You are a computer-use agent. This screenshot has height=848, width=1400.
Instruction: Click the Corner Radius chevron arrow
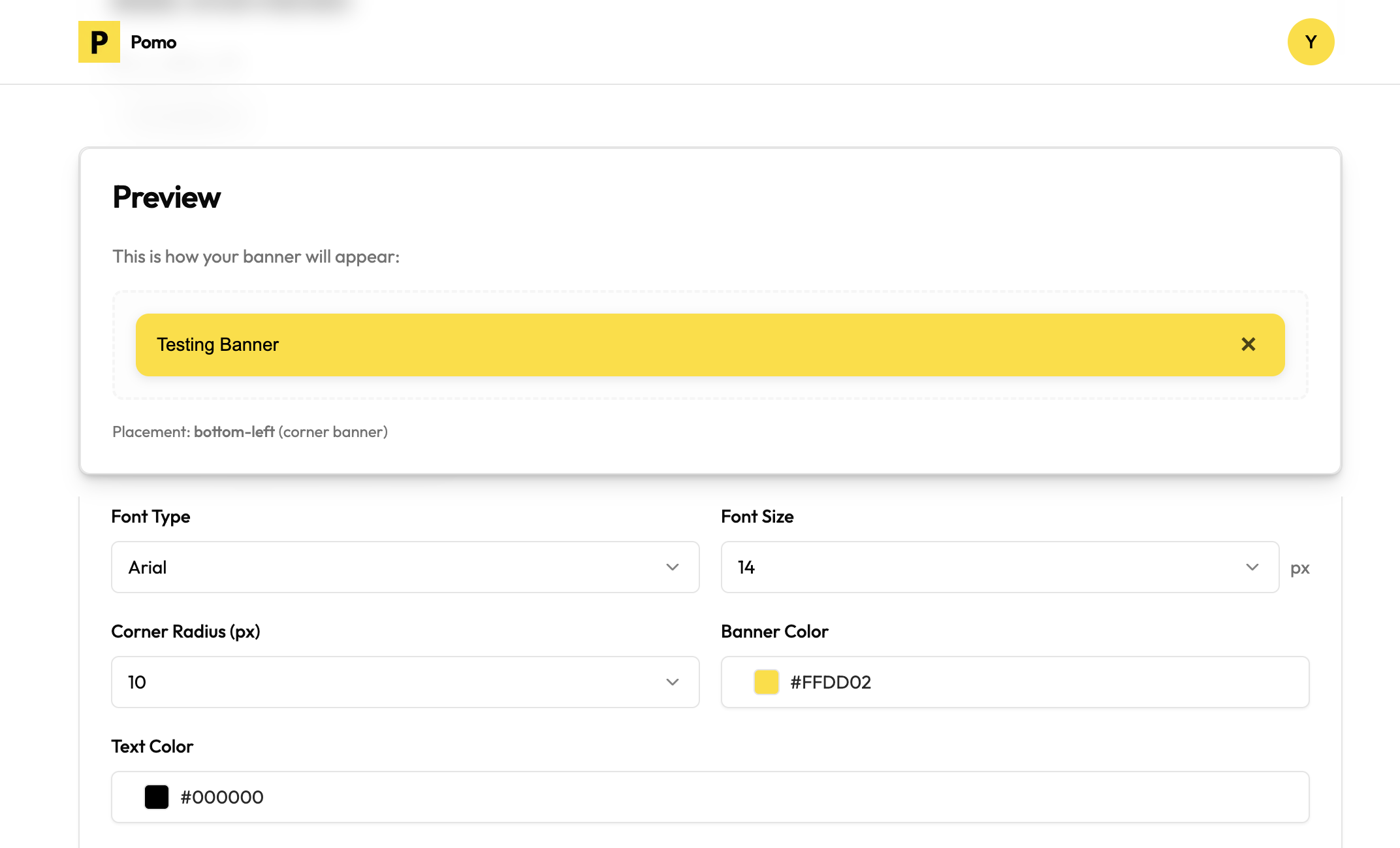click(x=673, y=682)
